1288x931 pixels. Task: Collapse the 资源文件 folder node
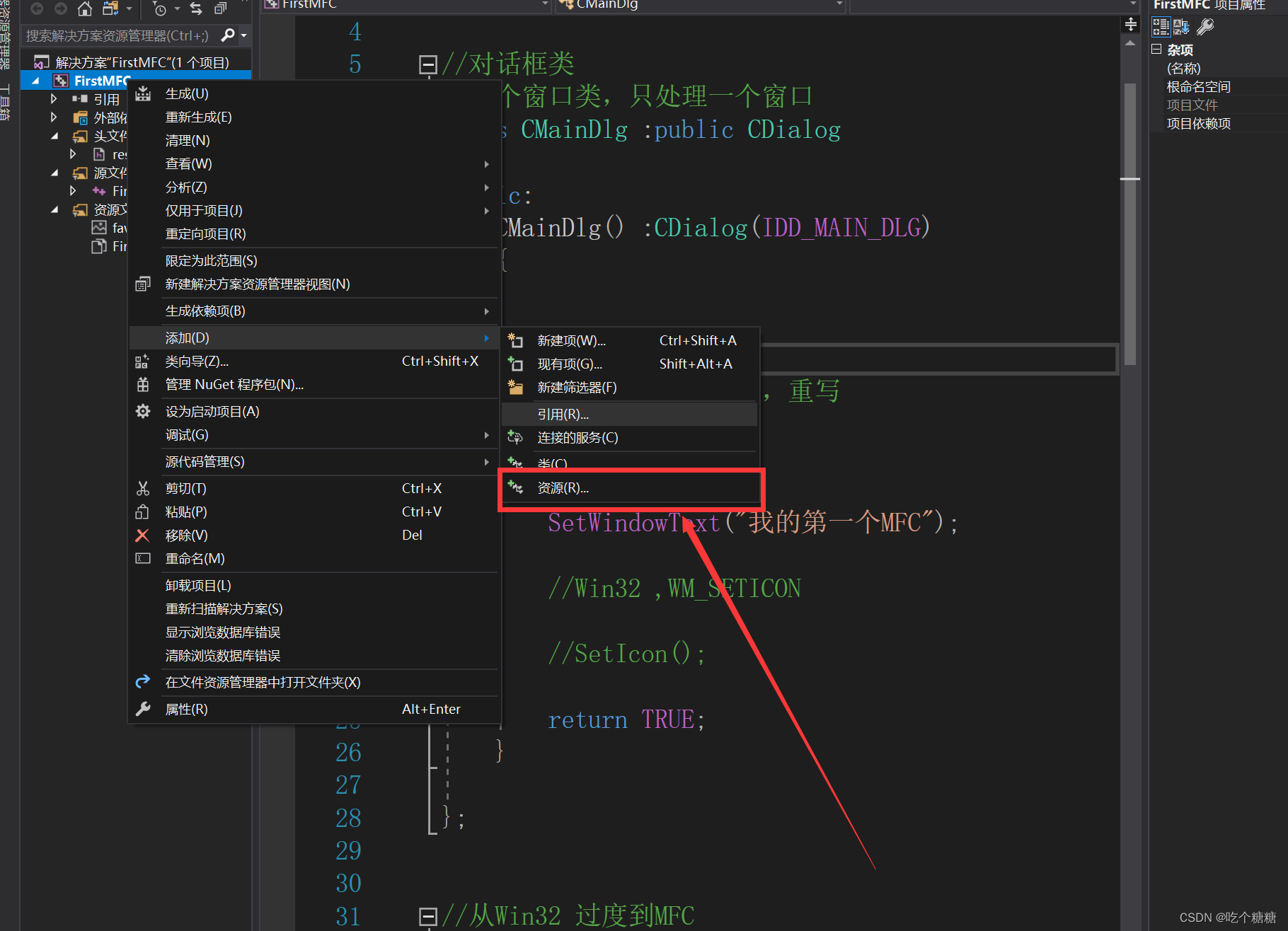click(54, 209)
